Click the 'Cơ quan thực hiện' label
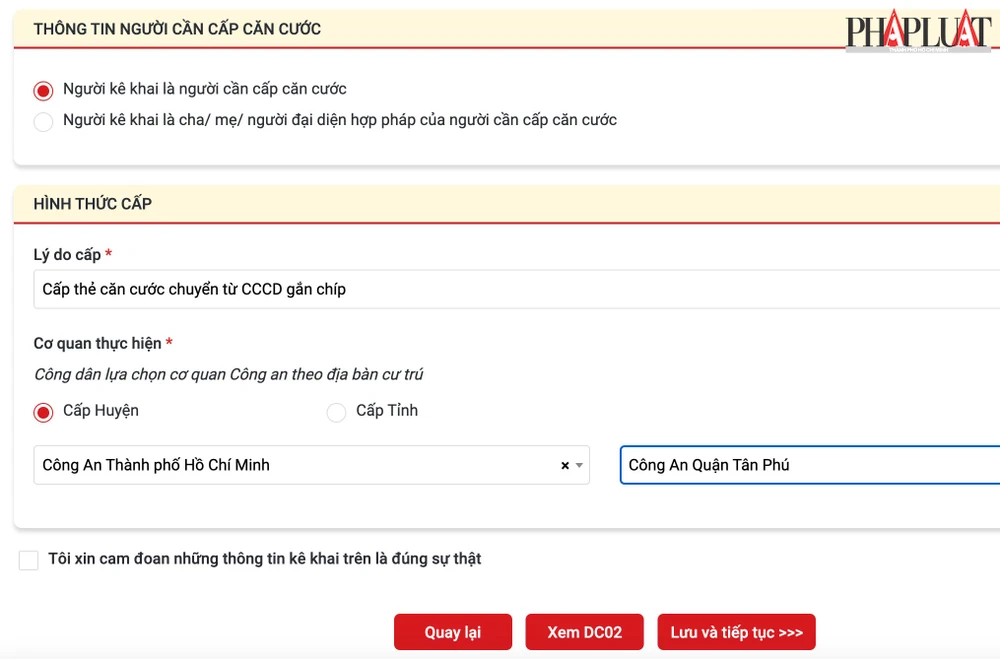Screen dimensions: 1000x659 tap(97, 343)
